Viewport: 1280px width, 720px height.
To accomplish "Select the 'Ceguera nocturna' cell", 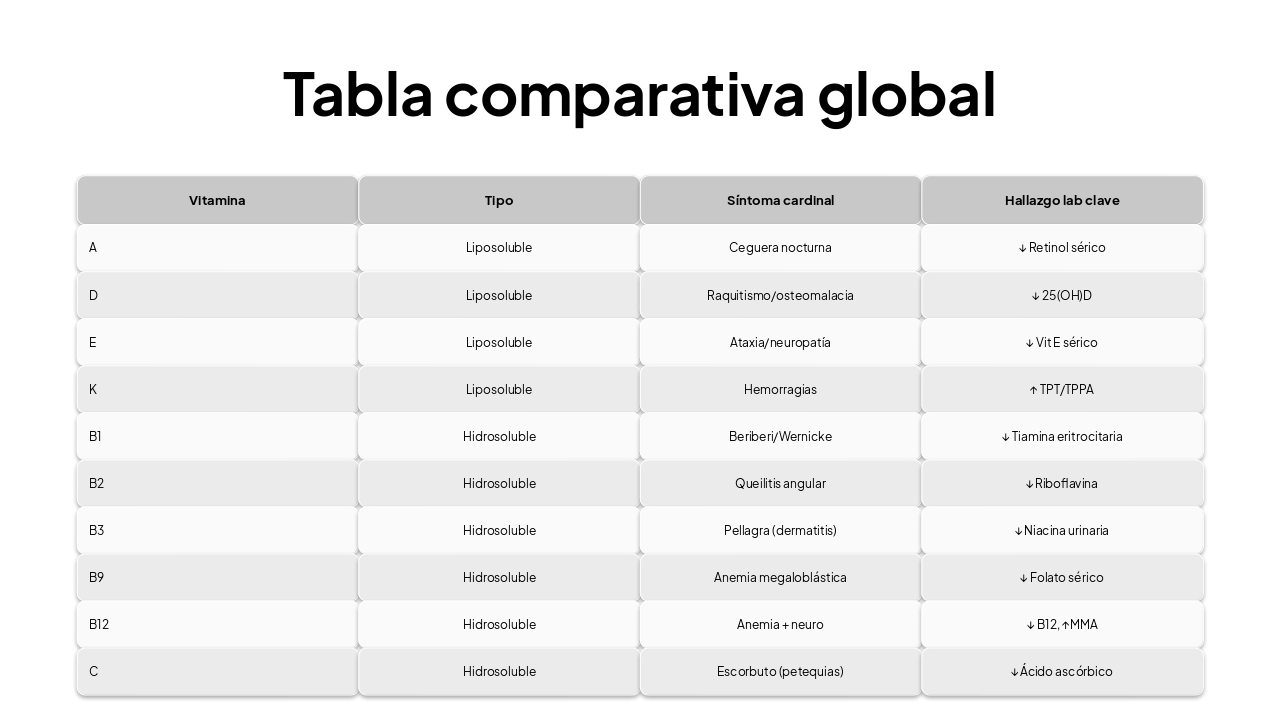I will point(780,247).
